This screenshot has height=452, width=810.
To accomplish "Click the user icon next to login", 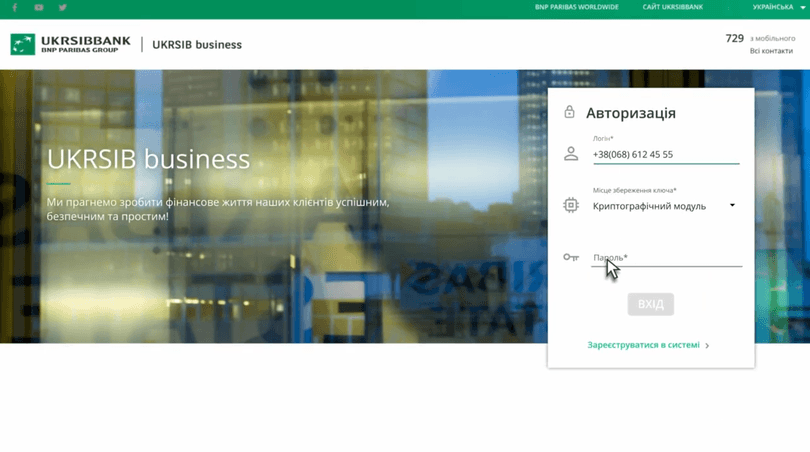I will [x=571, y=154].
